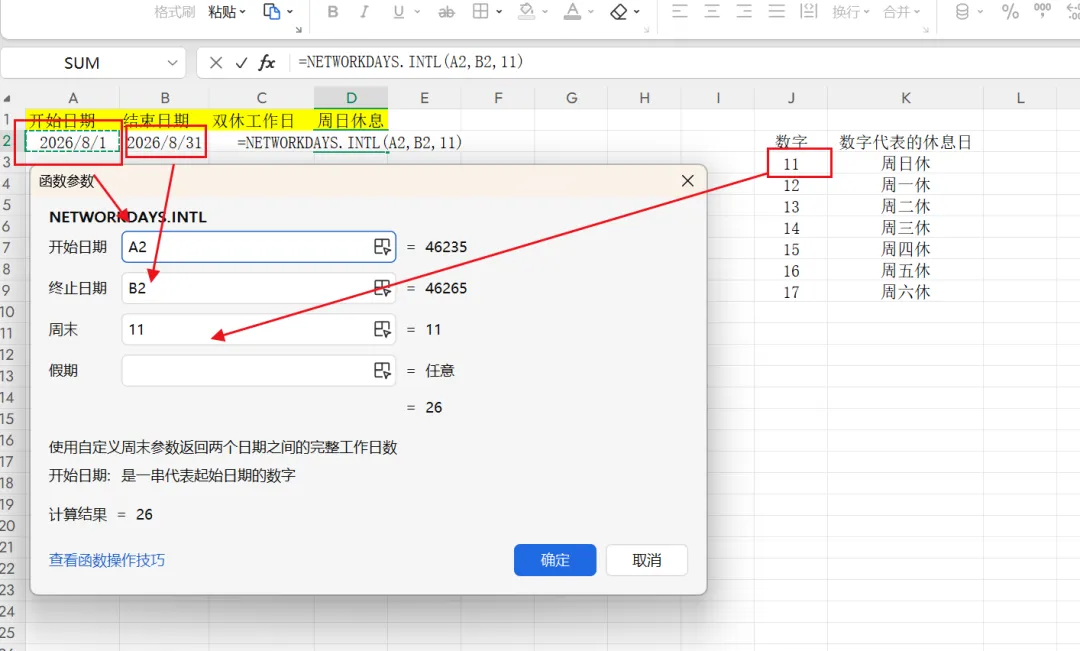Click the holidays (假期) input field
The height and width of the screenshot is (651, 1080).
[258, 371]
